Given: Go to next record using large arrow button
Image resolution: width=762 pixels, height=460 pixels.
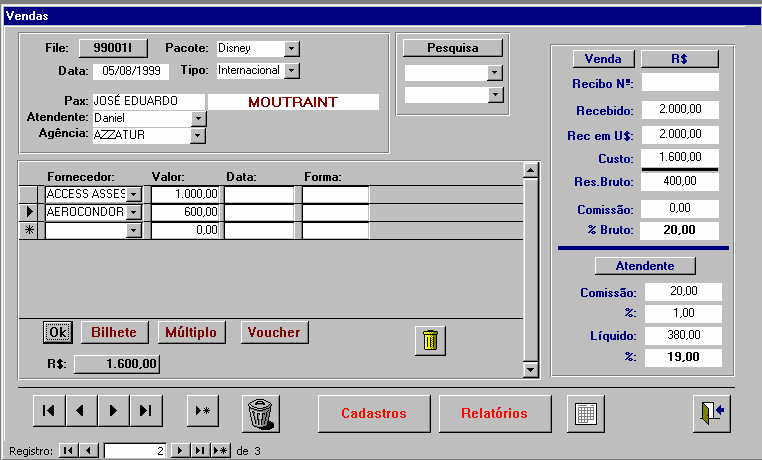Looking at the screenshot, I should [x=113, y=411].
